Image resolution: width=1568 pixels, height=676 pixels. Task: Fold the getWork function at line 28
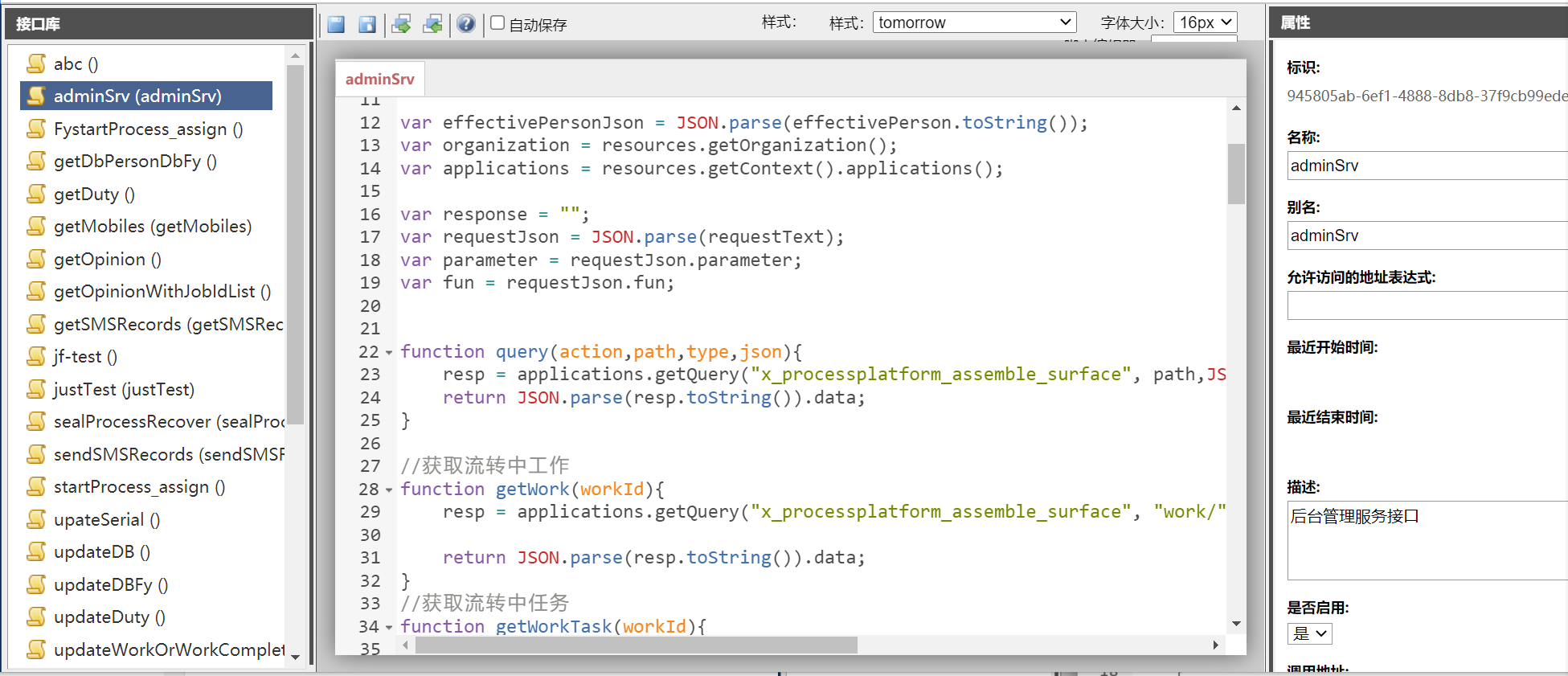tap(390, 490)
